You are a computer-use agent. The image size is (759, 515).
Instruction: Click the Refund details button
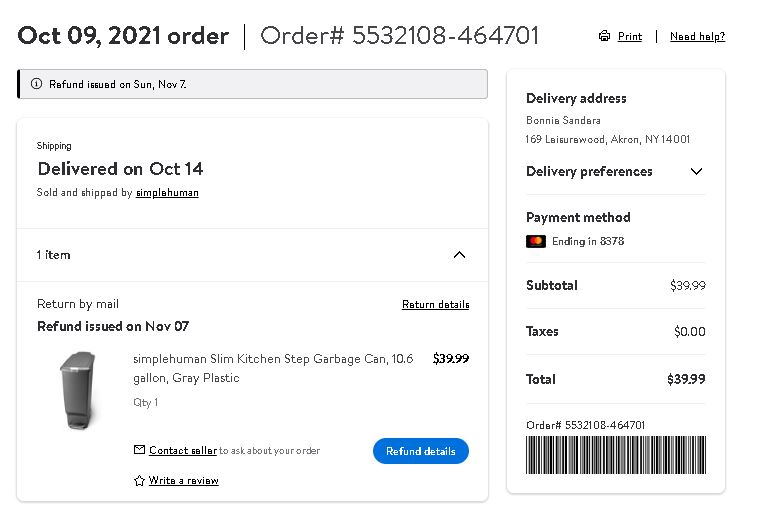(x=421, y=451)
